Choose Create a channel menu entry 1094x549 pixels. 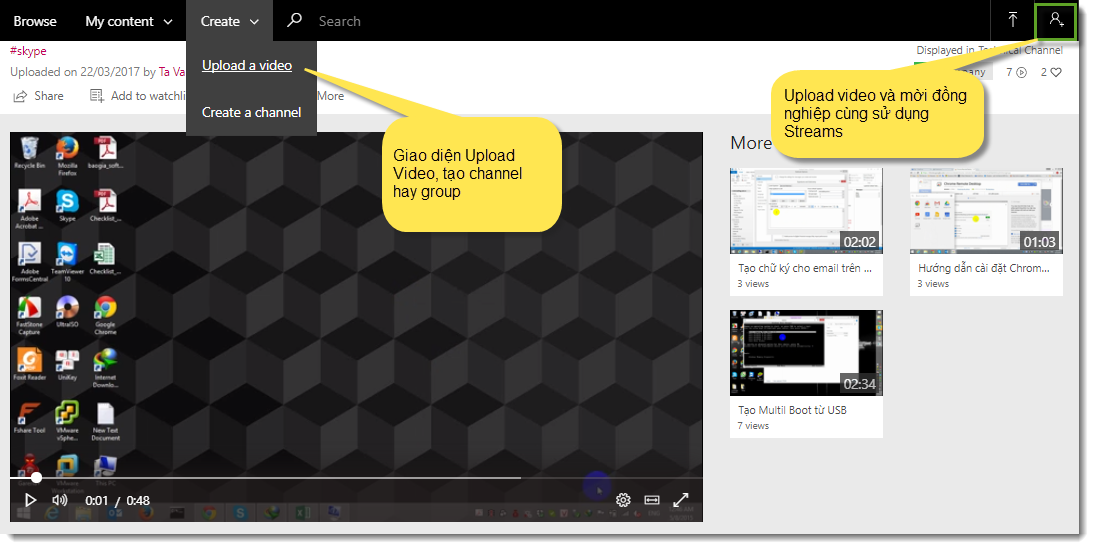point(251,112)
